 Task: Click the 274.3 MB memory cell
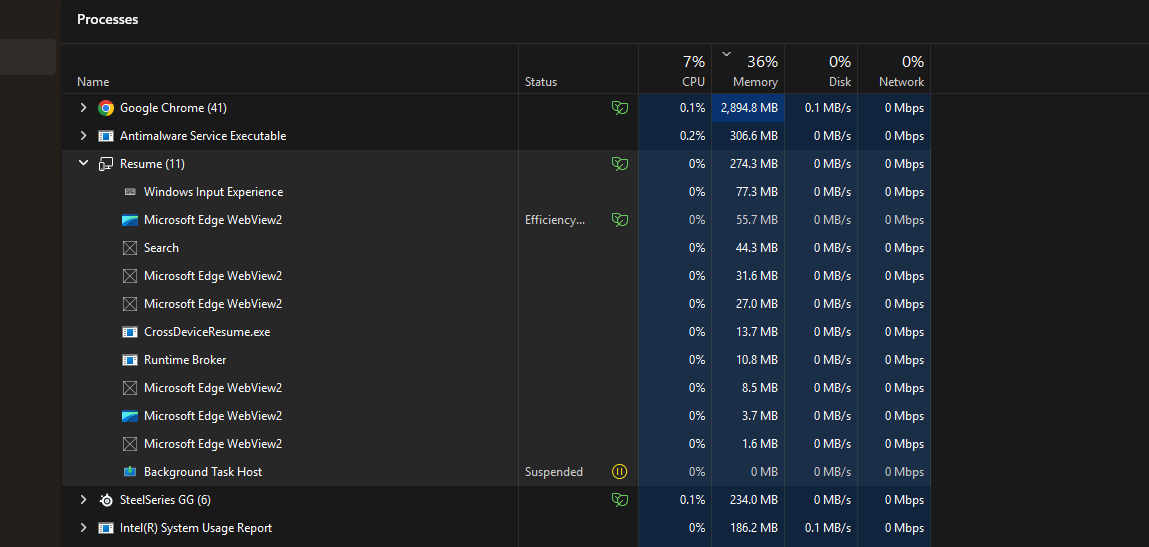click(x=748, y=164)
